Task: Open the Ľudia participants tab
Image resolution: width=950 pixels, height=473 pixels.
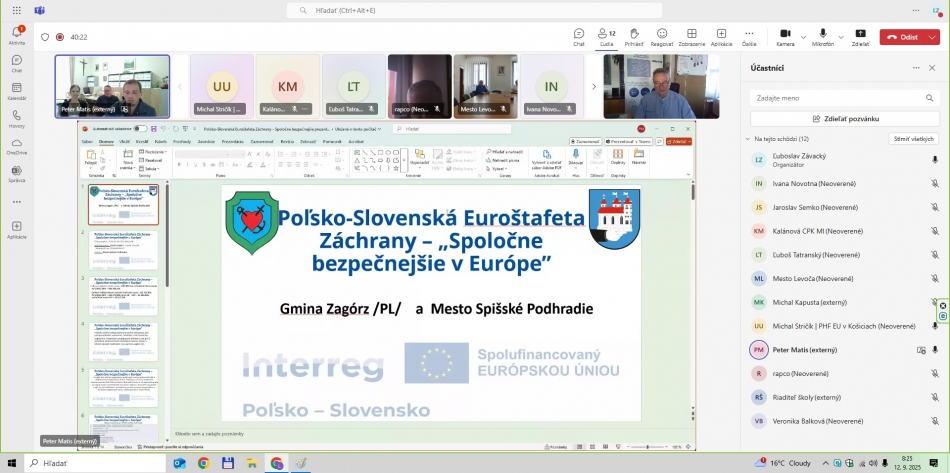Action: [x=605, y=36]
